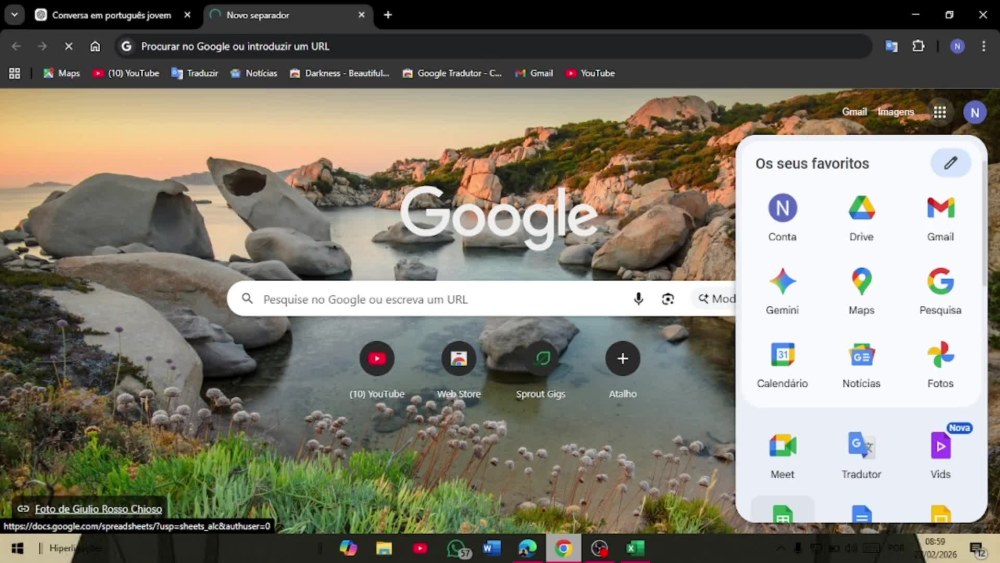1000x563 pixels.
Task: Open Fotos from the apps panel
Action: tap(940, 365)
